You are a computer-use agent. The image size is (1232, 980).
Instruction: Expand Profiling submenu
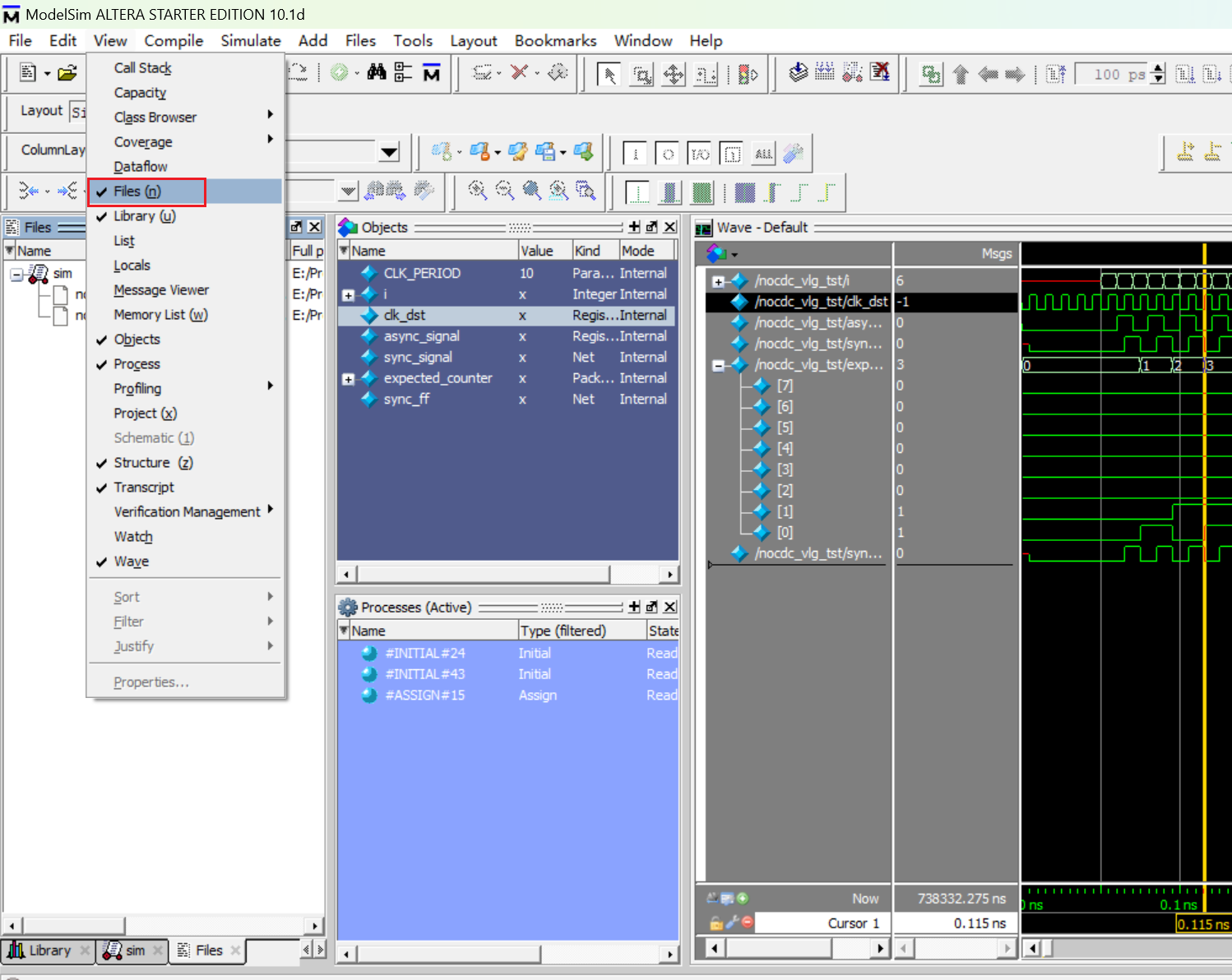tap(185, 389)
